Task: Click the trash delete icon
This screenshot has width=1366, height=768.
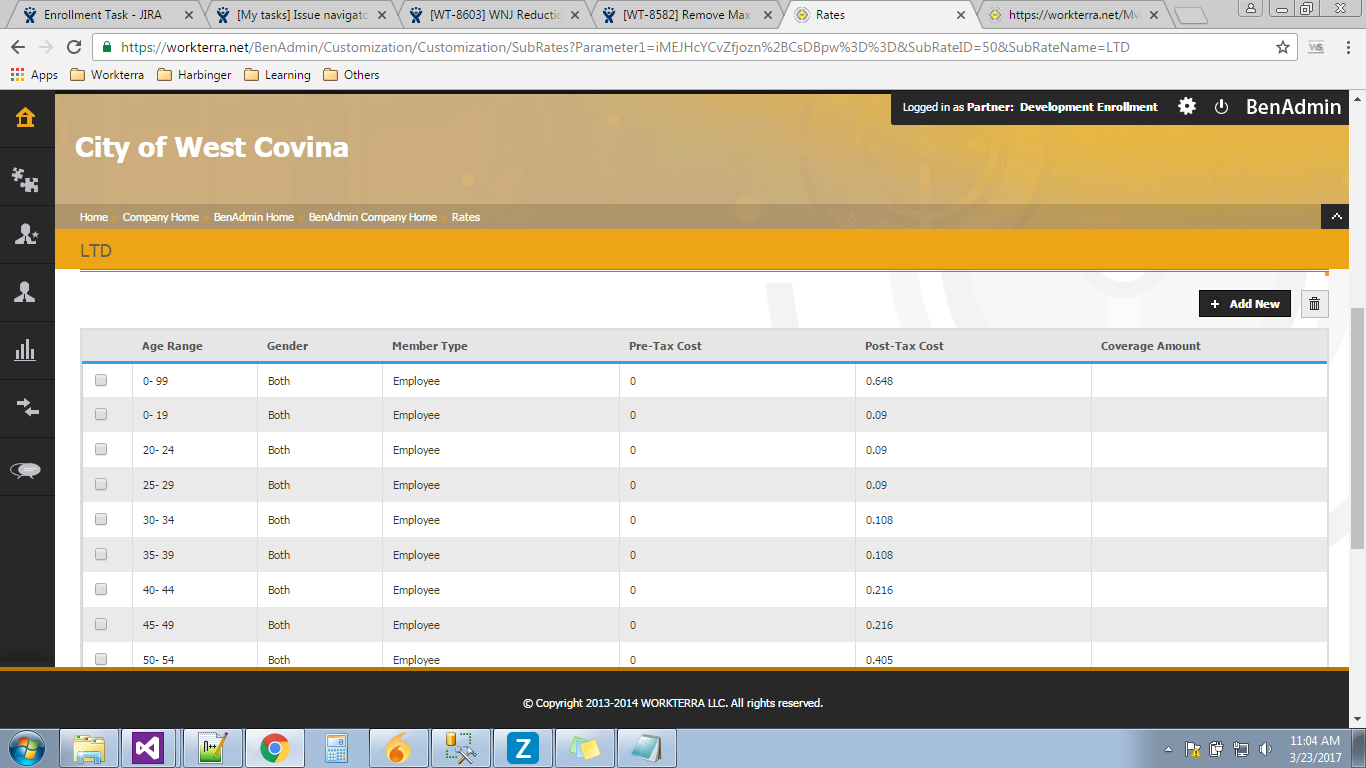Action: [x=1314, y=304]
